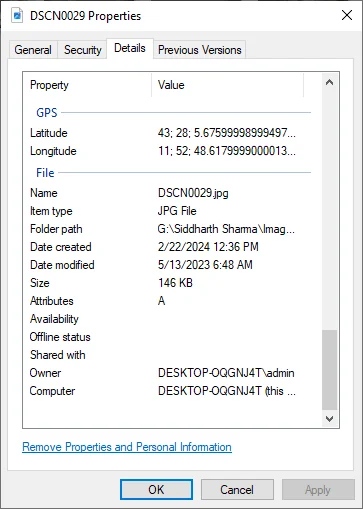Viewport: 363px width, 509px height.
Task: Select the Attributes property label
Action: click(52, 301)
